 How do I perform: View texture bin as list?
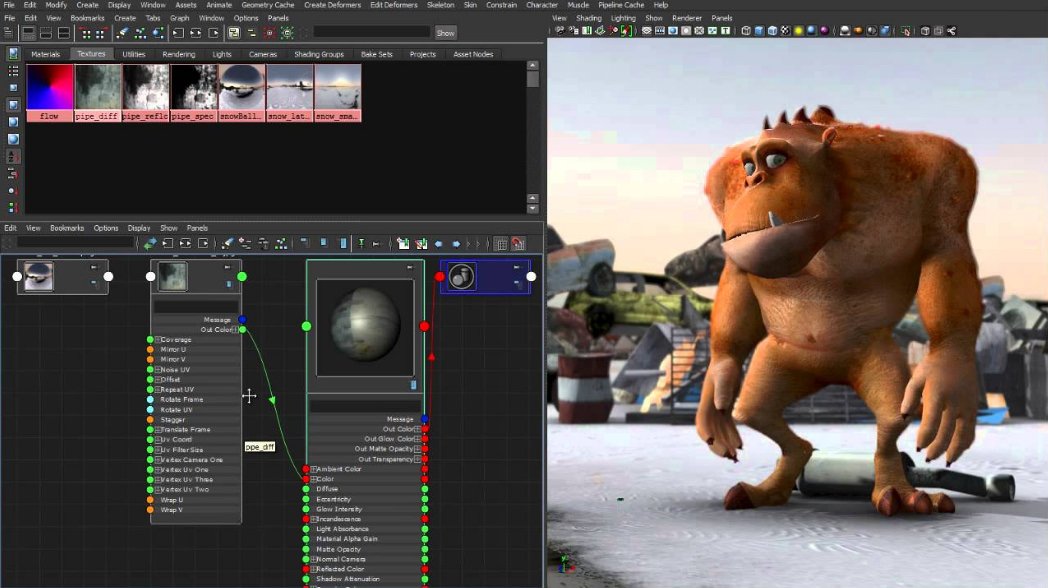(13, 70)
